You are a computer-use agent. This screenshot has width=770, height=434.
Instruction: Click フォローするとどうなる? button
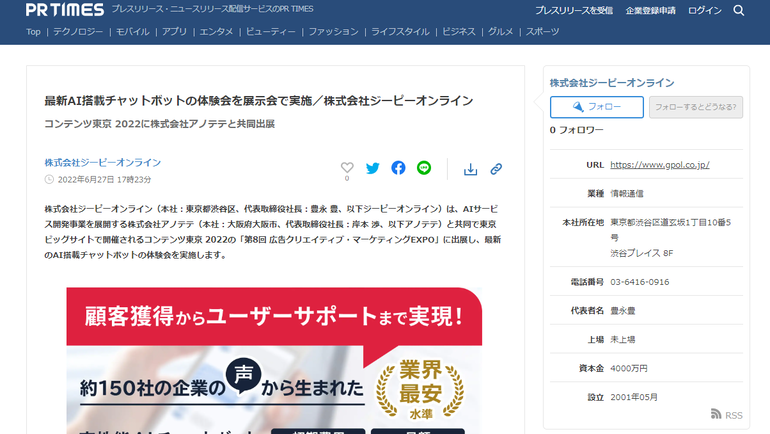click(x=695, y=107)
